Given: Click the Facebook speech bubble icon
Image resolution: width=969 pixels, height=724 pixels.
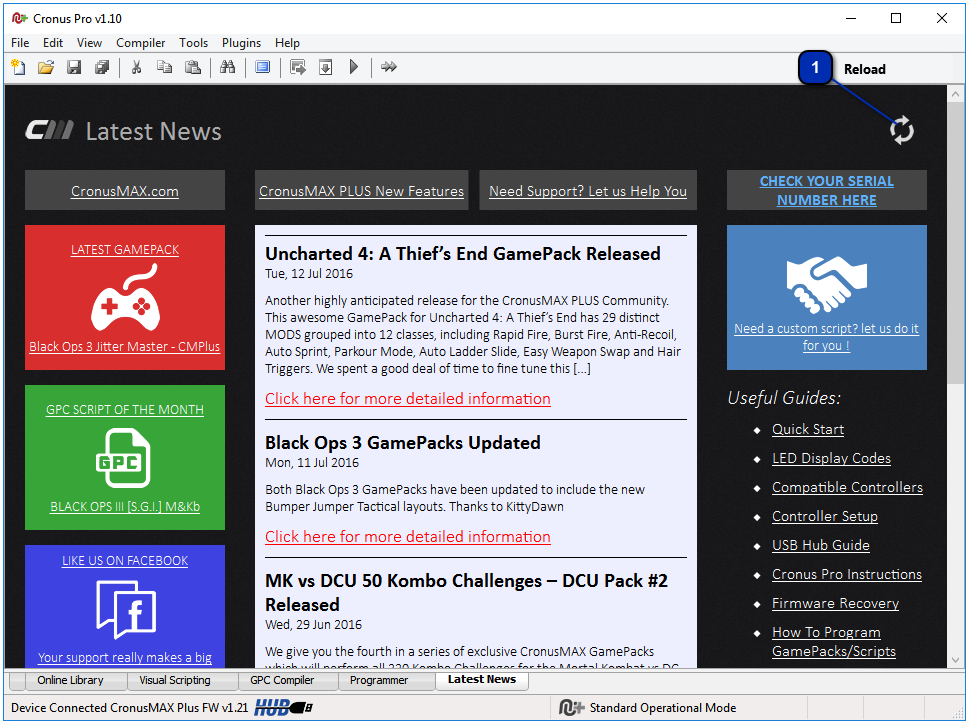Looking at the screenshot, I should [x=126, y=610].
